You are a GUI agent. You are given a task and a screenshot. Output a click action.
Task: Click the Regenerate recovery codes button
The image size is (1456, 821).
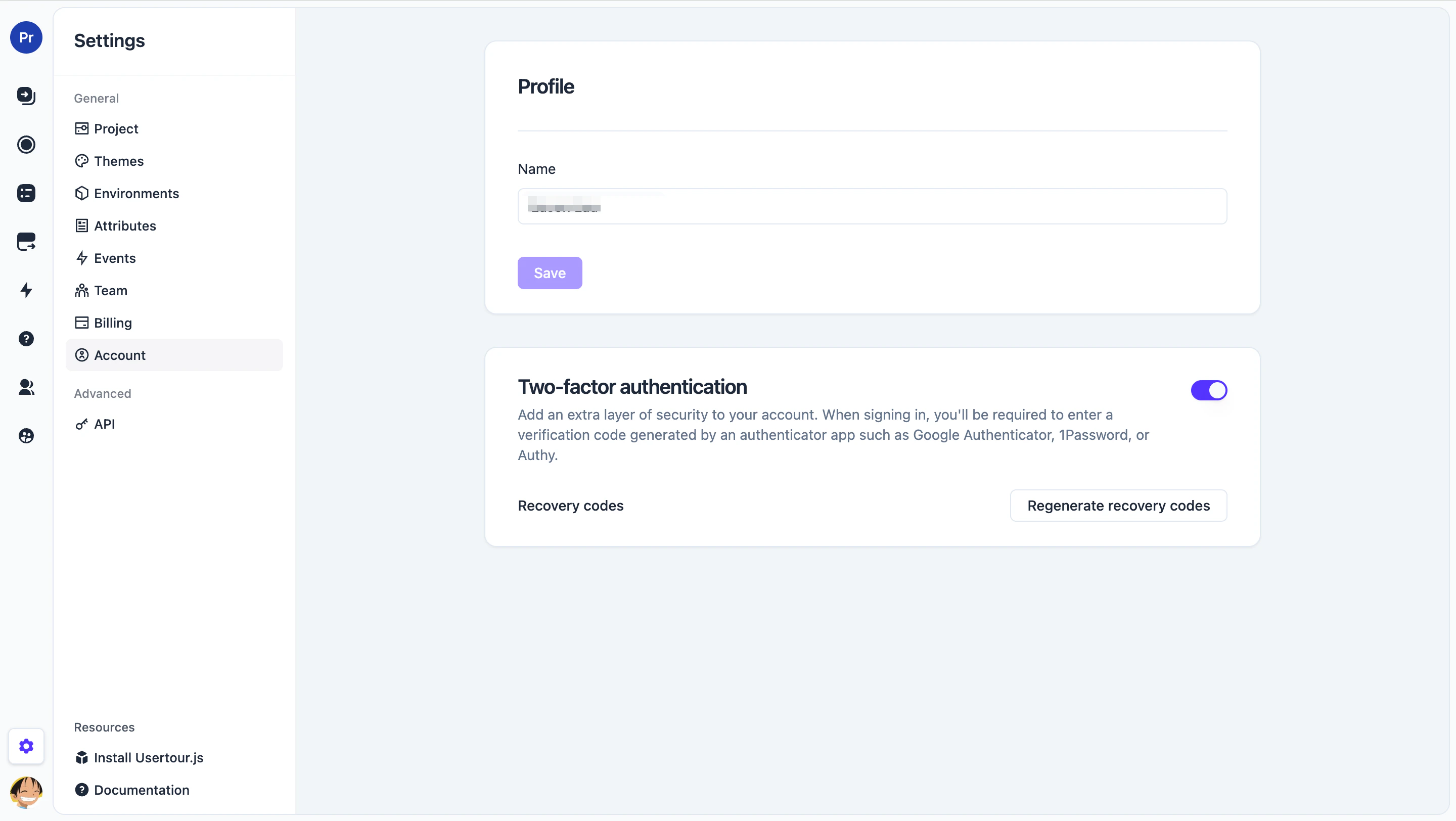(1119, 506)
